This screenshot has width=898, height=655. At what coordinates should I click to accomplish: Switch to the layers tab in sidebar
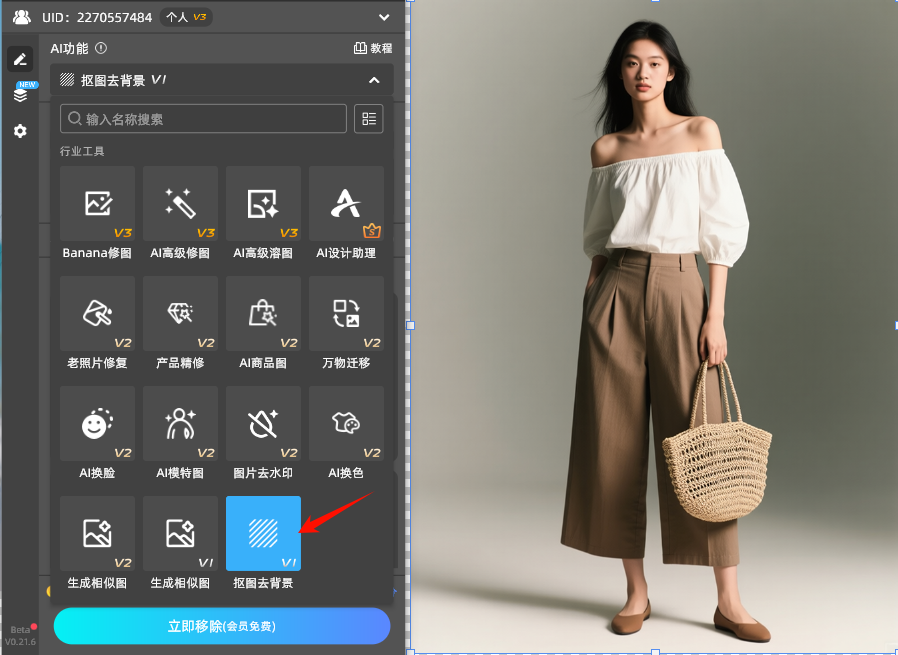pos(20,95)
